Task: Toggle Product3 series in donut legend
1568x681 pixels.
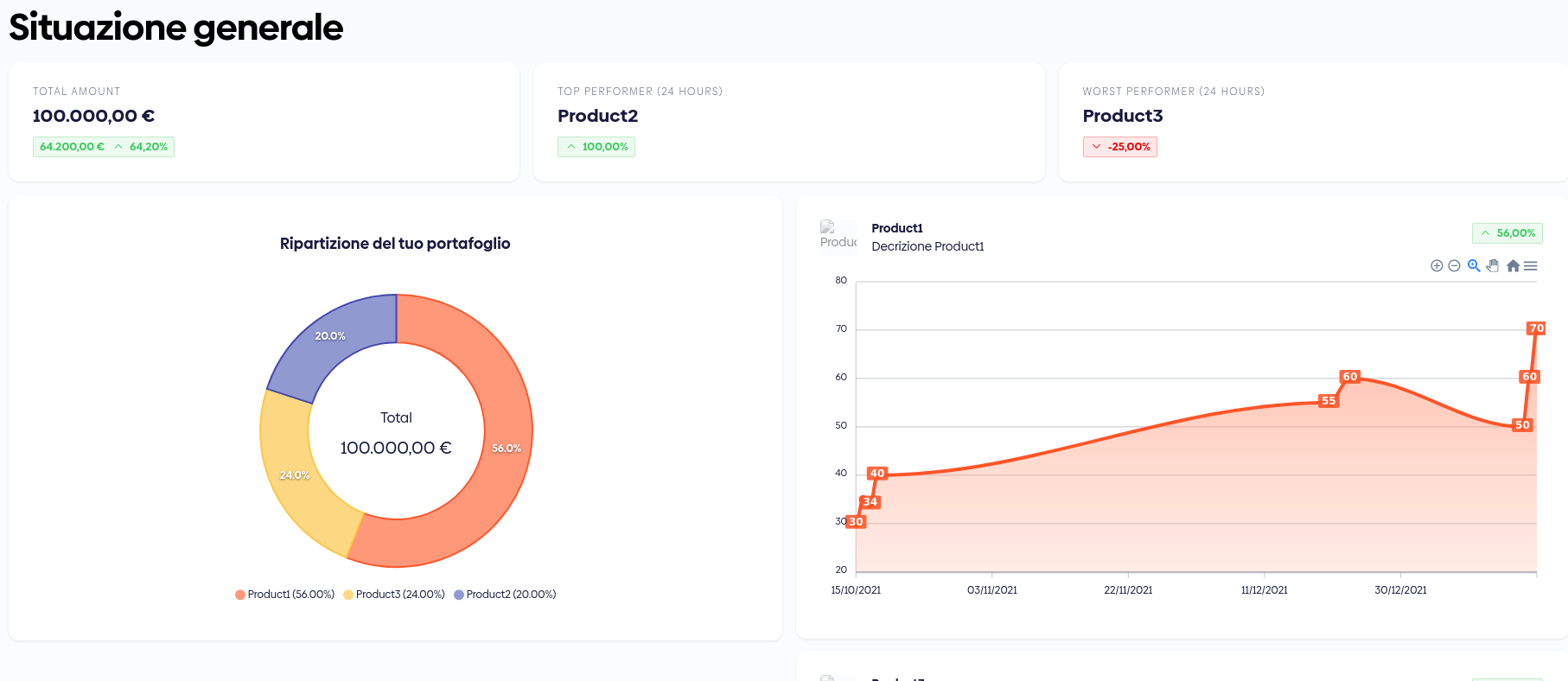Action: point(394,595)
